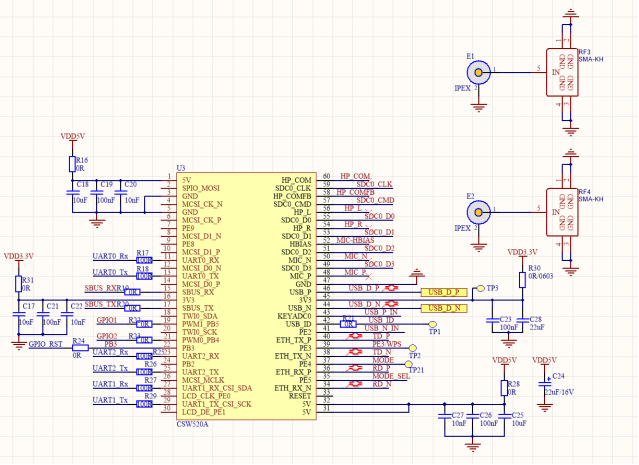The image size is (639, 465).
Task: Select resistor R31 under VDD3.3V
Action: [17, 284]
